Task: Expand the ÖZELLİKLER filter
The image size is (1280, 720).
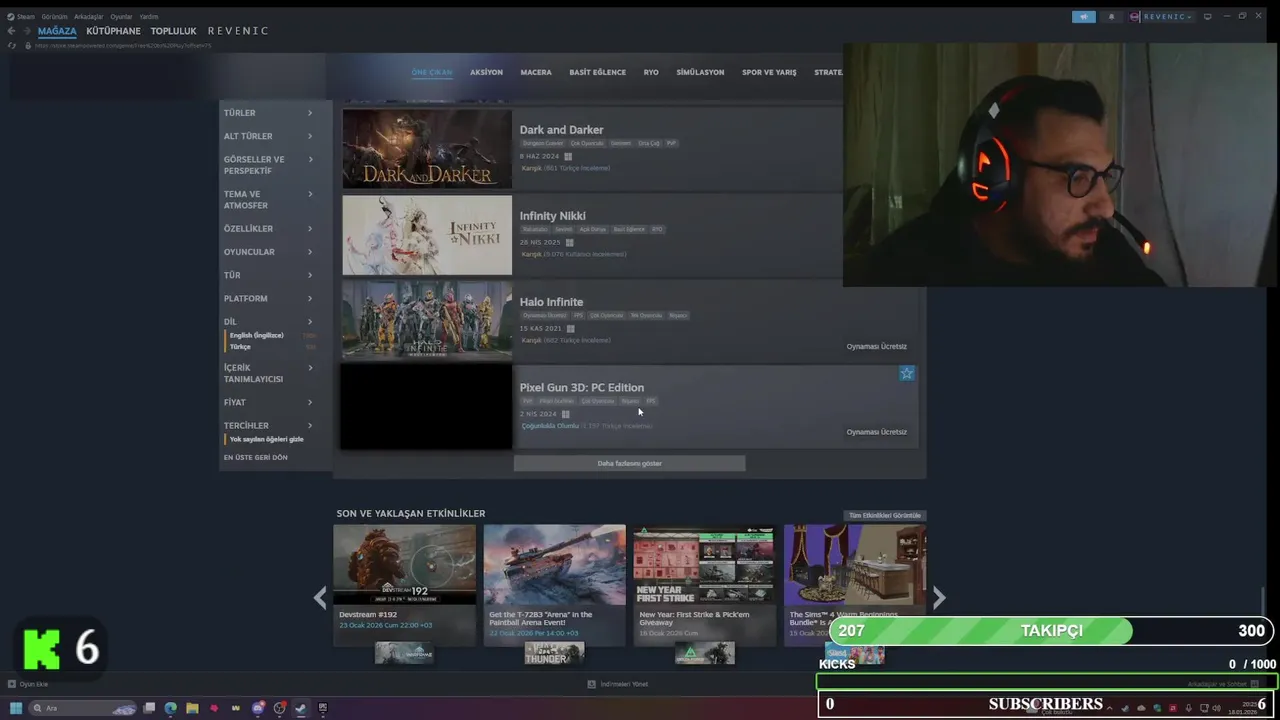Action: tap(268, 229)
